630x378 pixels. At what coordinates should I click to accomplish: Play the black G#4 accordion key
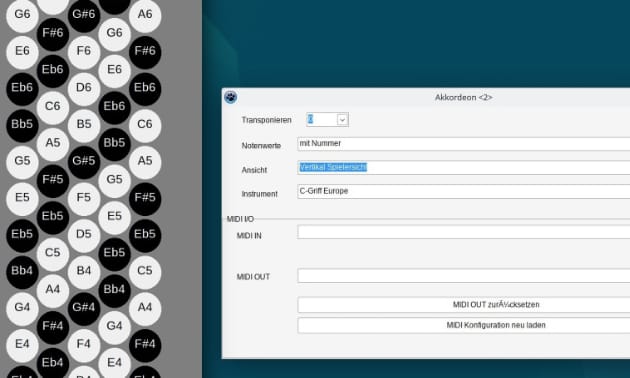click(84, 308)
